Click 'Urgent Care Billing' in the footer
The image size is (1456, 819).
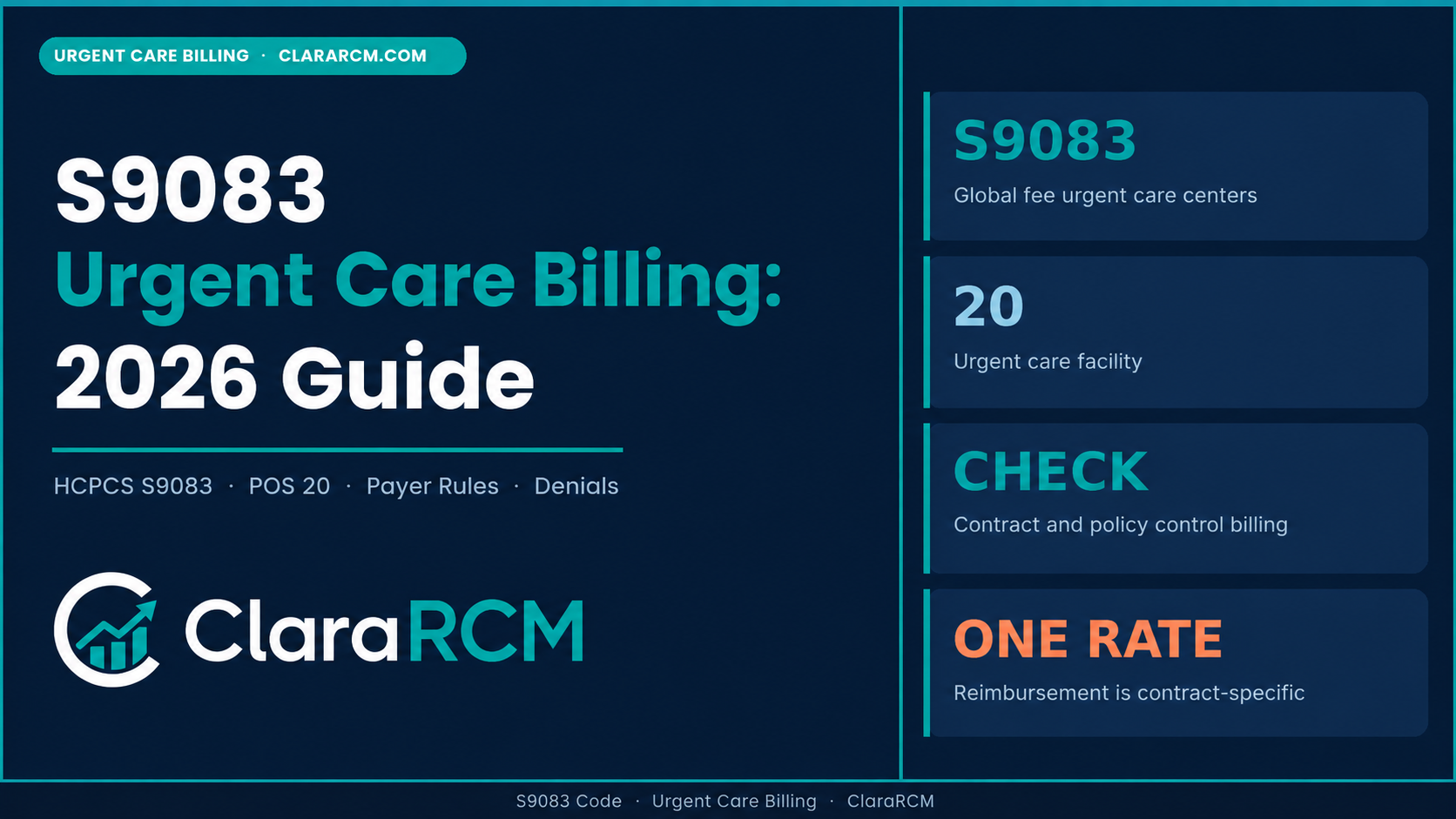(734, 801)
